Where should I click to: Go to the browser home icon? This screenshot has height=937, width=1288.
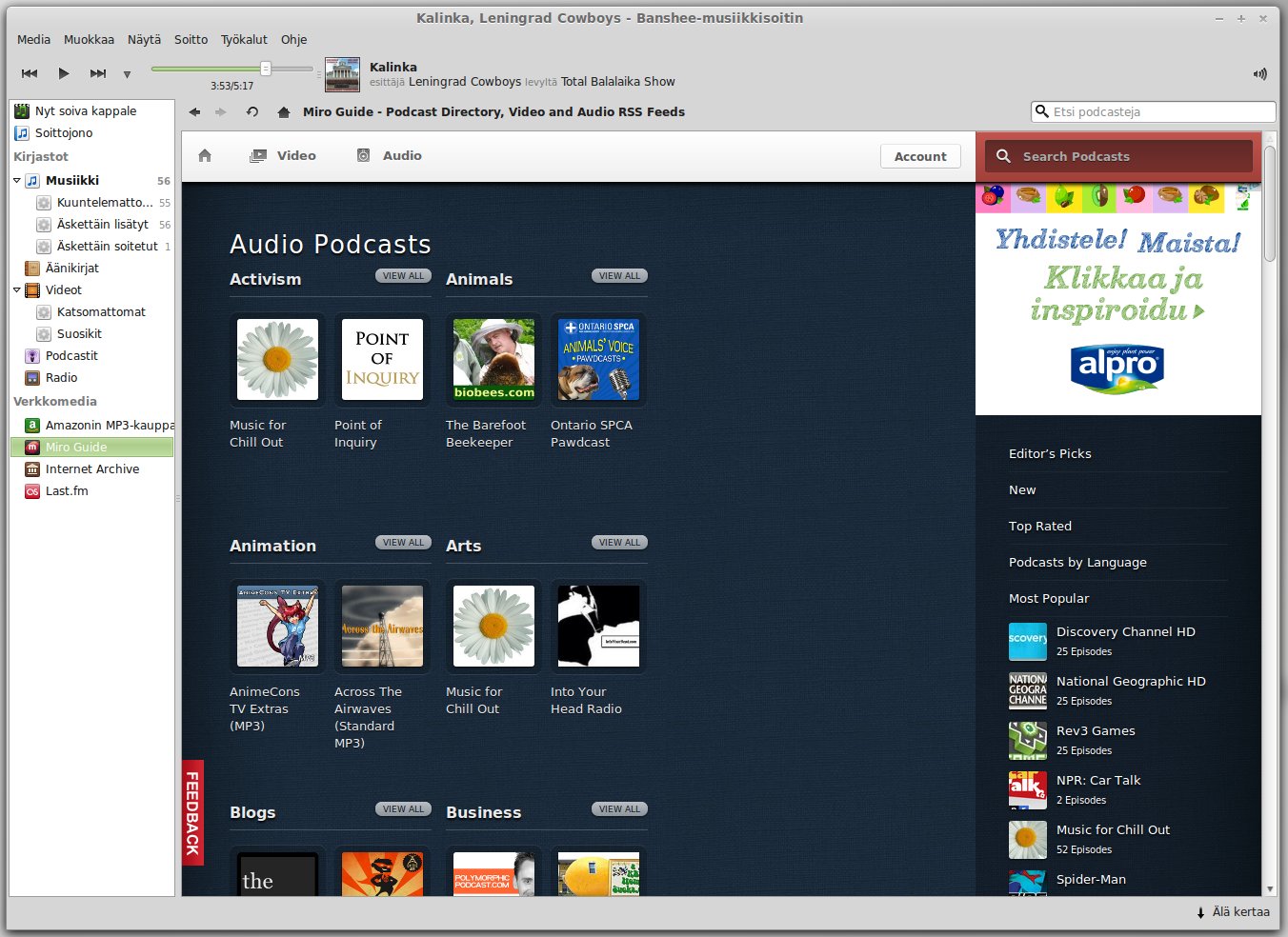click(x=283, y=111)
